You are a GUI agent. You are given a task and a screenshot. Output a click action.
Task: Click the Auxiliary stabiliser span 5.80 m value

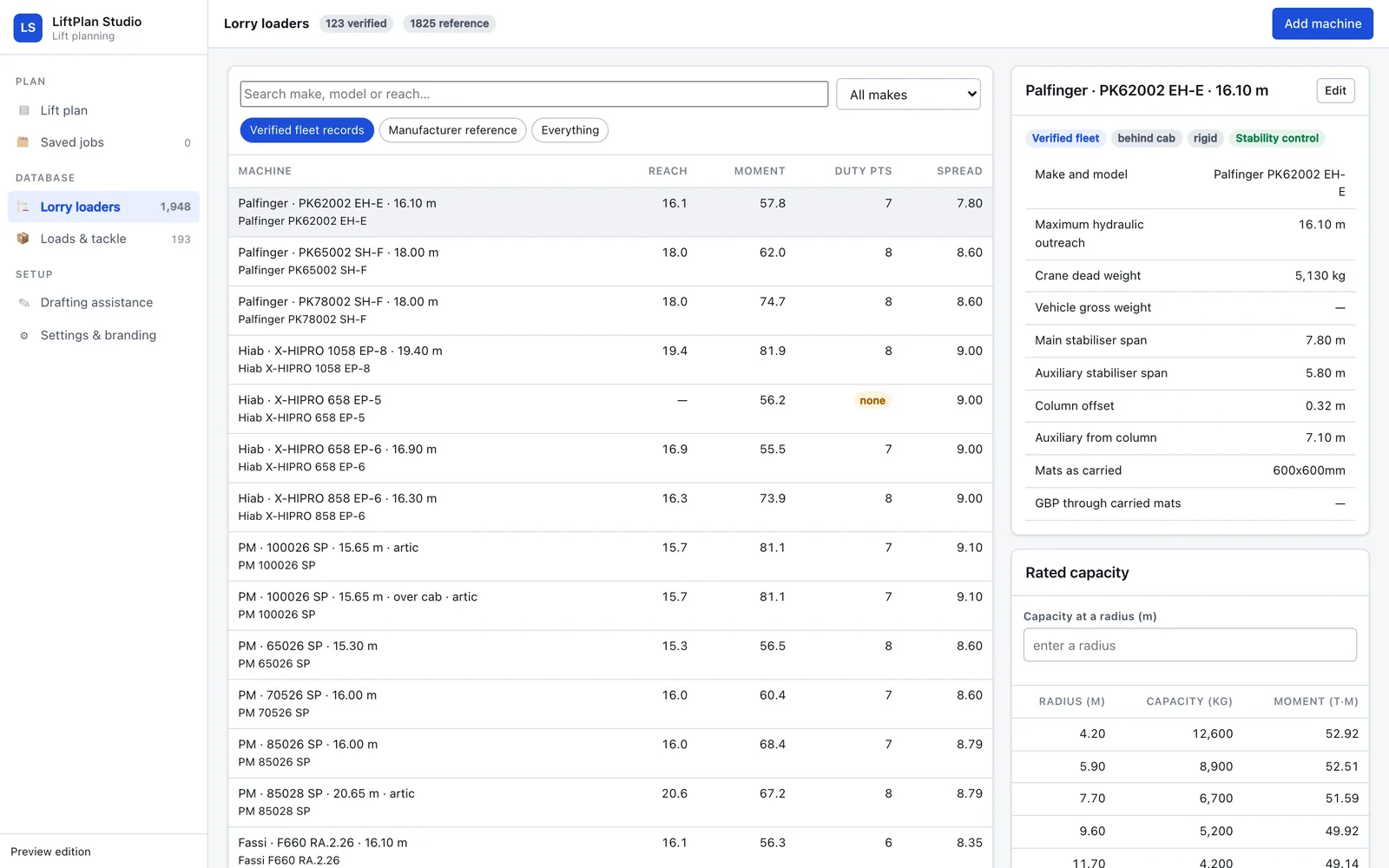click(1325, 372)
